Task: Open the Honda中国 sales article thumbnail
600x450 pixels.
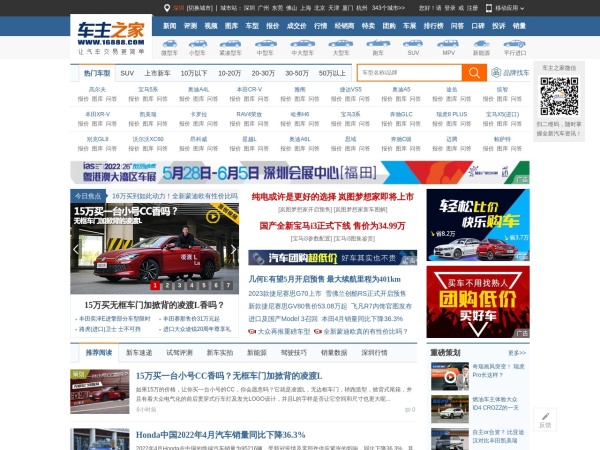Action: point(100,440)
